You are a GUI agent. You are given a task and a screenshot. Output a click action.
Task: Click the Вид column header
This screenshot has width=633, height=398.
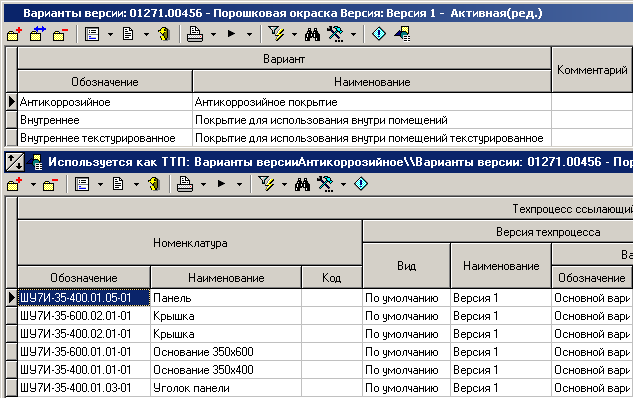[x=406, y=266]
